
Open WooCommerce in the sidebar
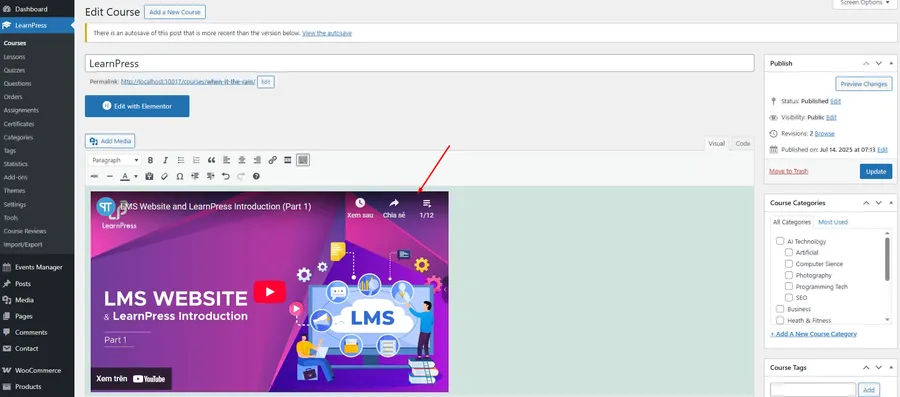coord(37,370)
